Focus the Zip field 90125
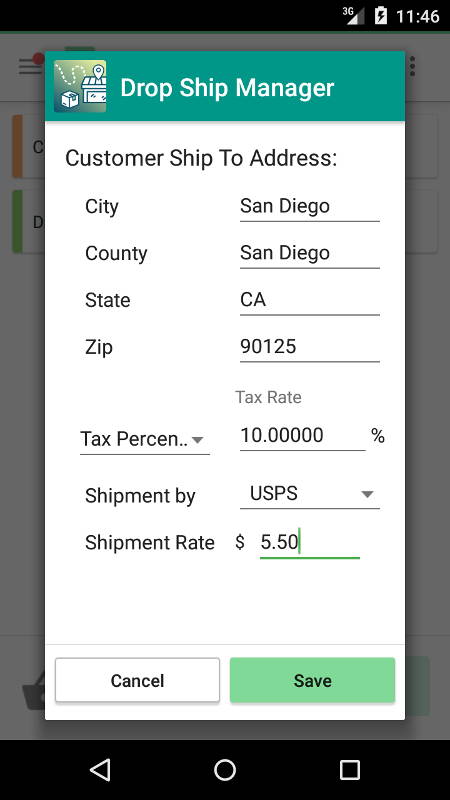The height and width of the screenshot is (800, 450). click(310, 347)
